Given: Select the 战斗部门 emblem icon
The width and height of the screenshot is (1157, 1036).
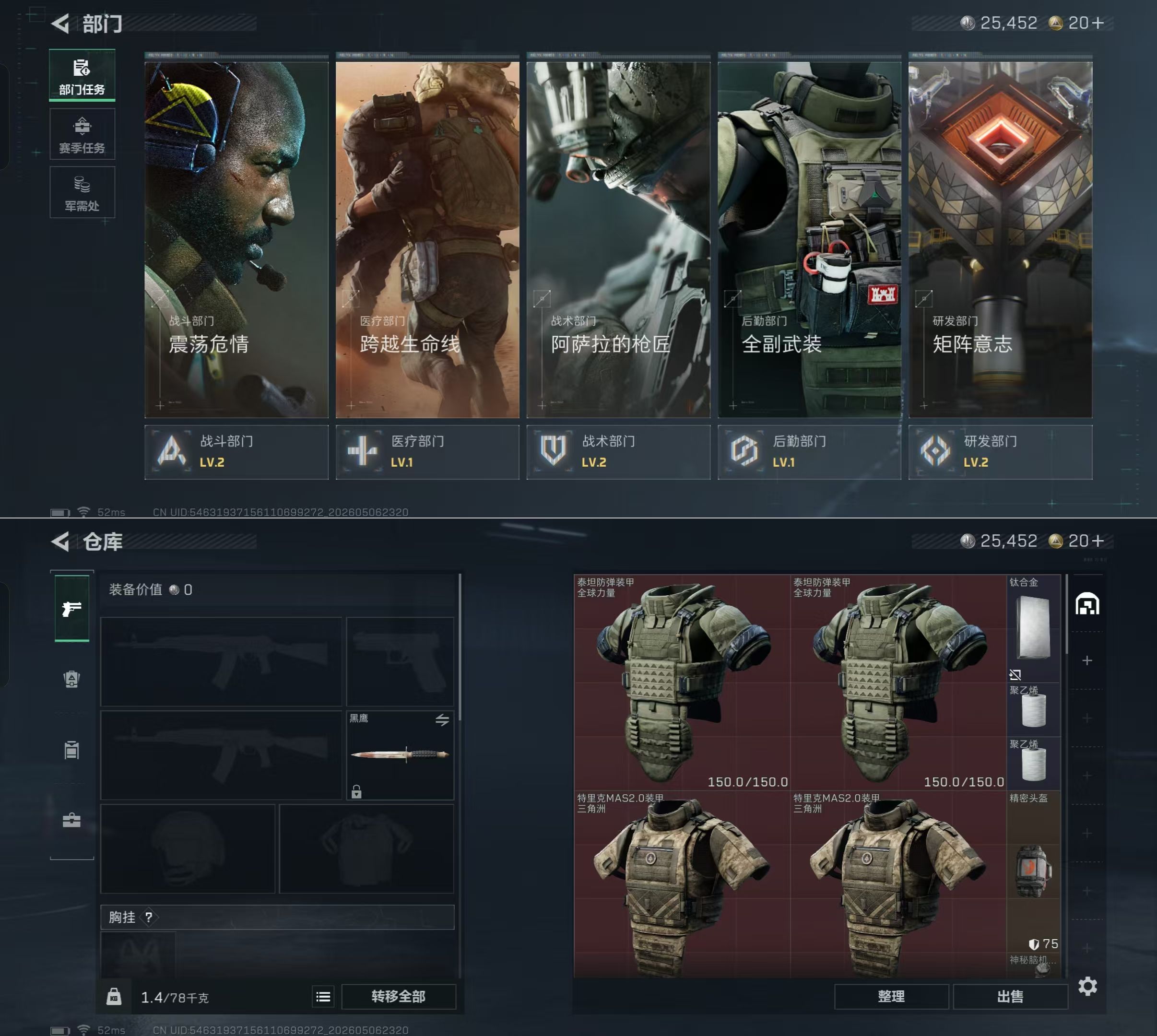Looking at the screenshot, I should click(172, 451).
